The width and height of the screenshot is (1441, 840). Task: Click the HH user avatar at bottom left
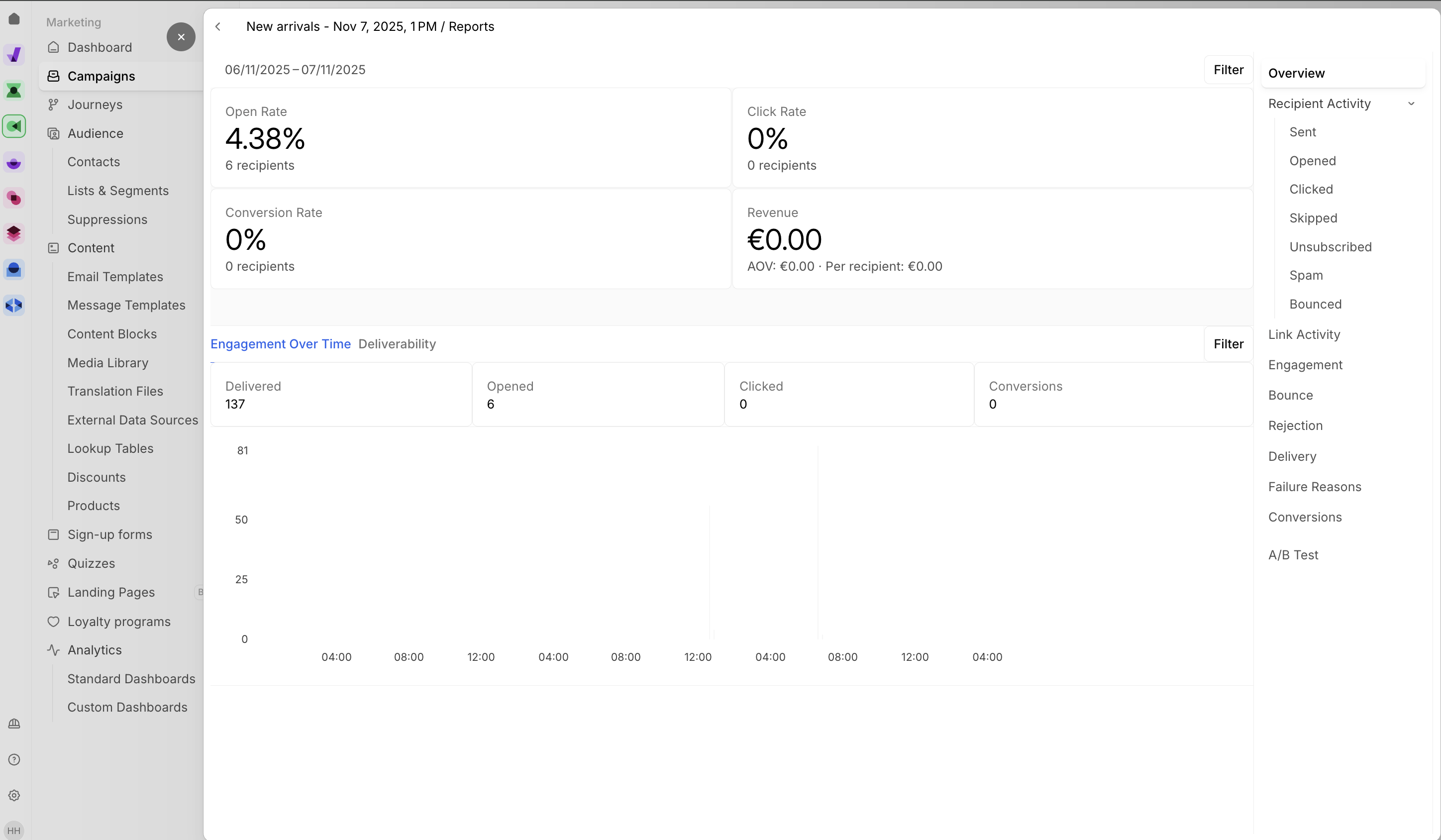[x=14, y=830]
